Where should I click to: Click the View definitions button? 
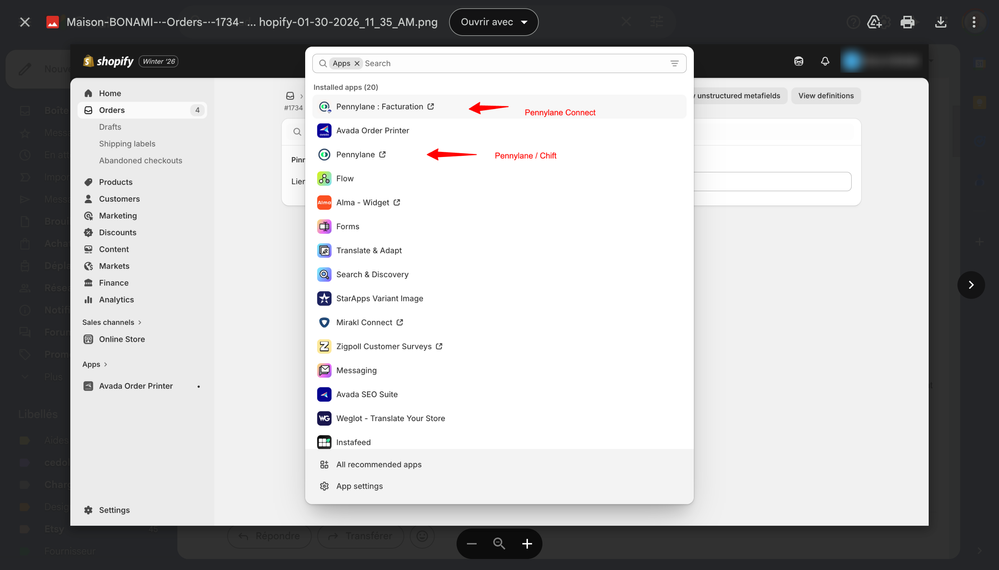tap(826, 96)
